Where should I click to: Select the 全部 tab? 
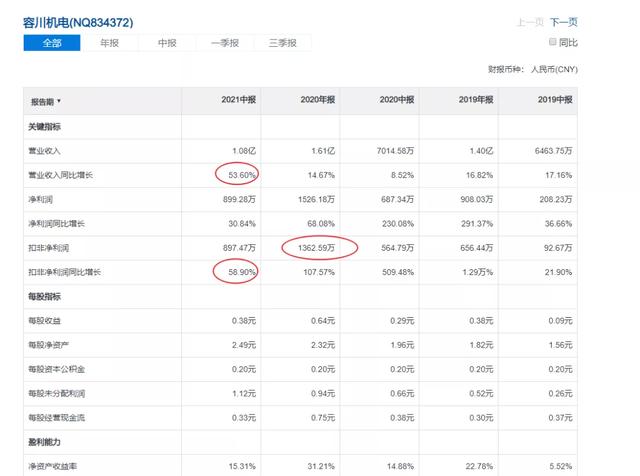(x=52, y=43)
